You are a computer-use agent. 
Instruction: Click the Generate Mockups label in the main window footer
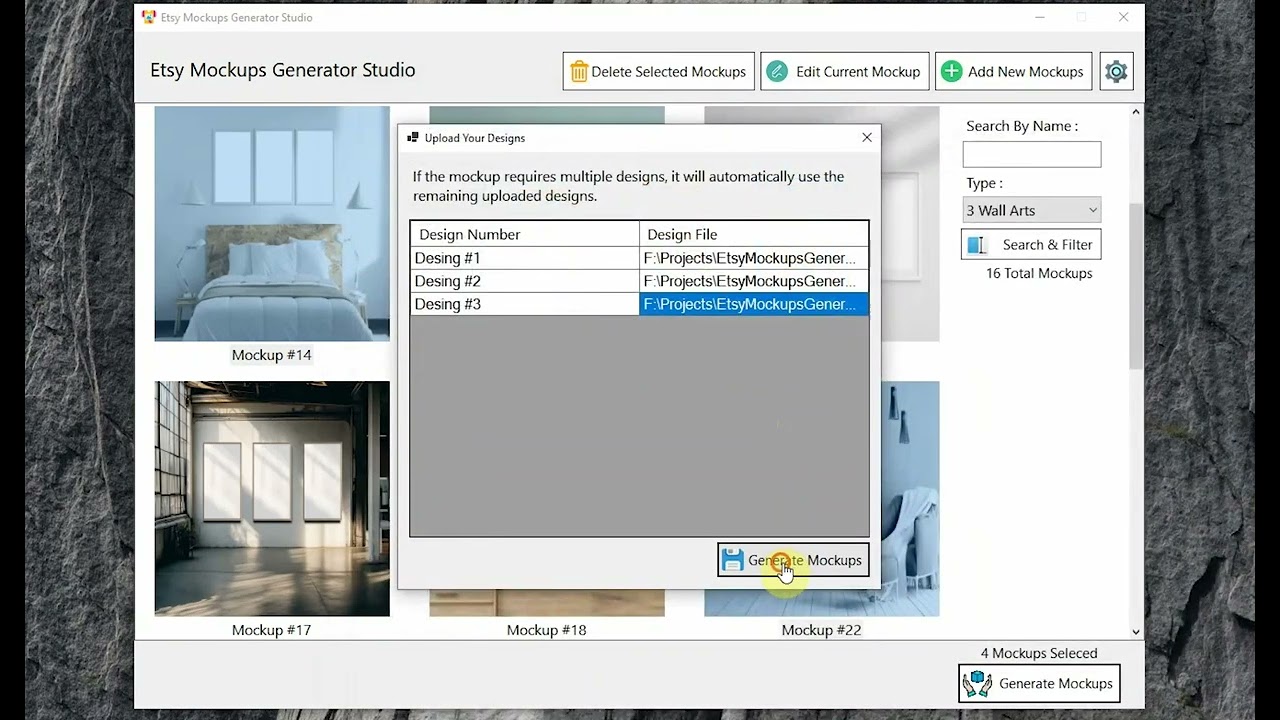coord(1055,684)
